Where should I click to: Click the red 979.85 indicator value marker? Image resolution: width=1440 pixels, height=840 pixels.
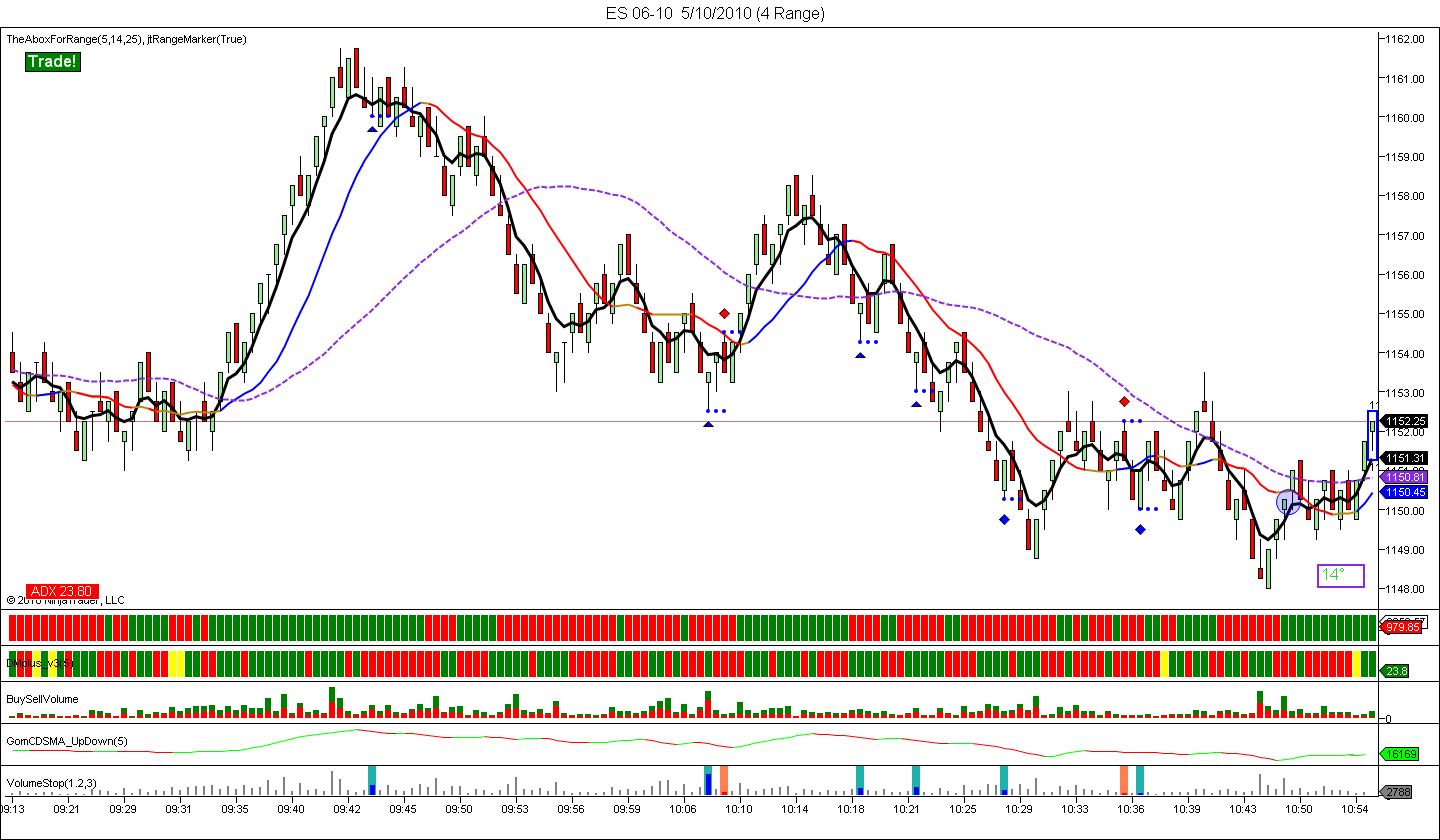coord(1403,627)
